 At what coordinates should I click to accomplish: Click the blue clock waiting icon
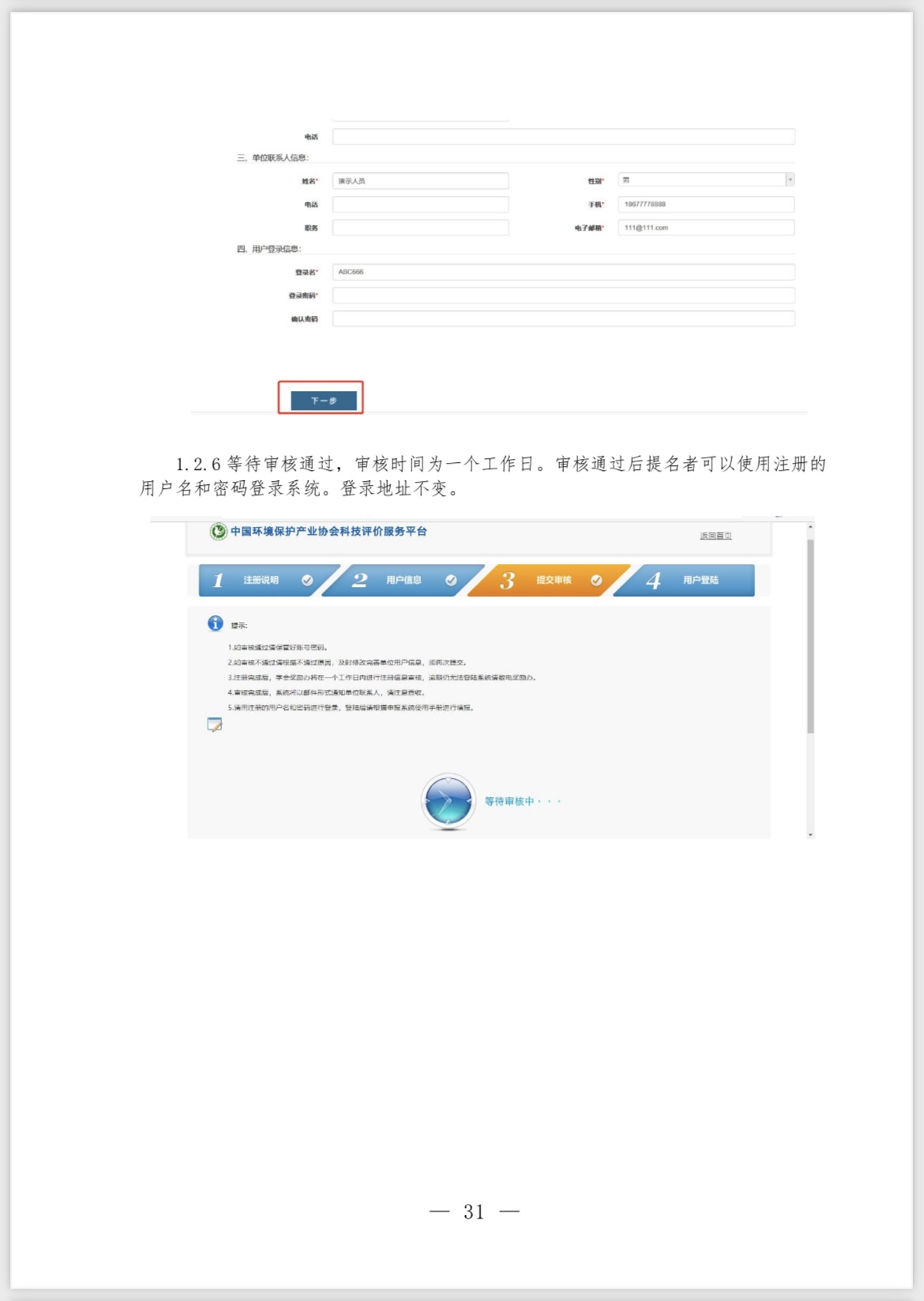(448, 801)
